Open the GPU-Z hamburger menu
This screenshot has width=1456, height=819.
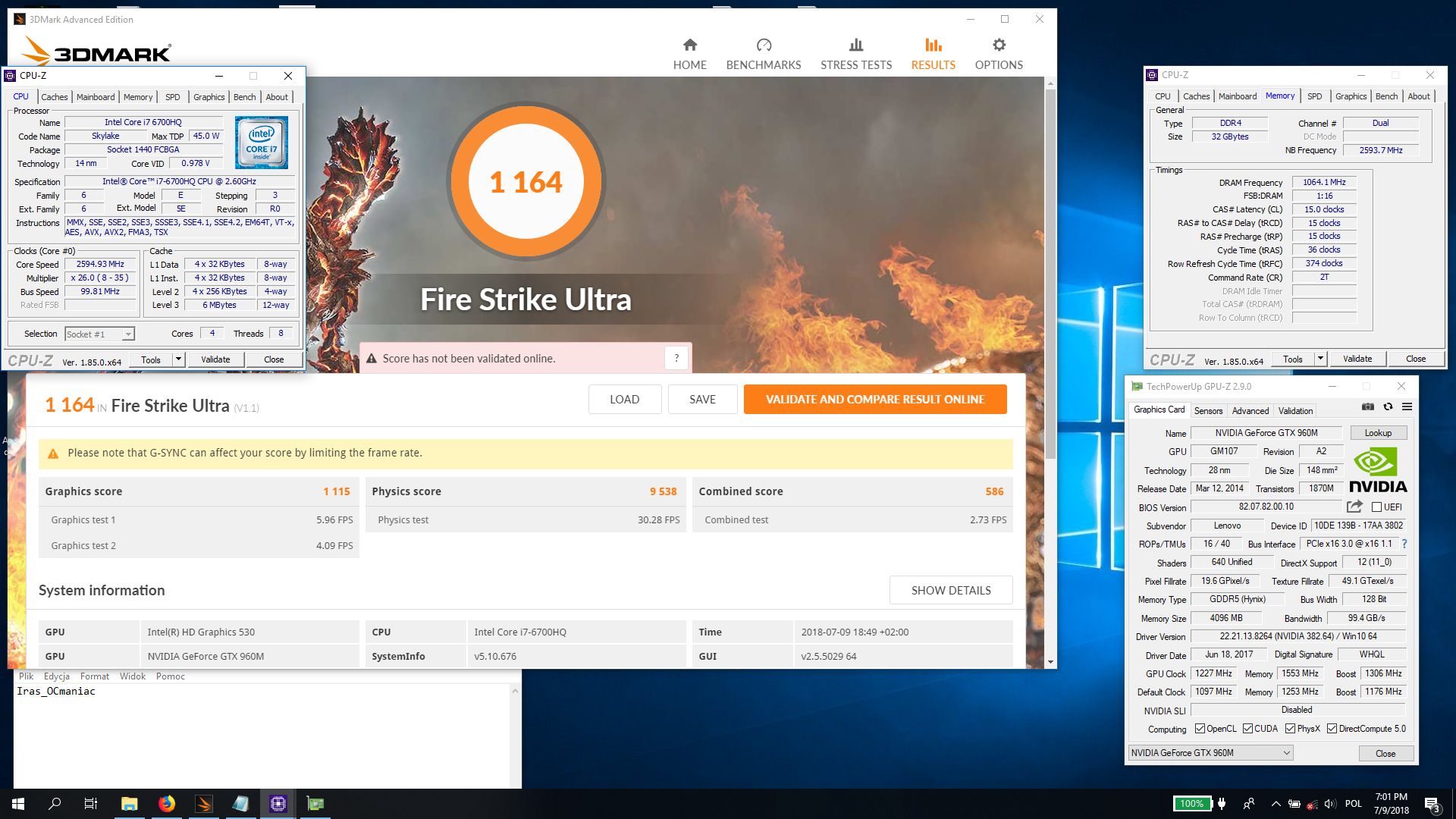(1407, 407)
